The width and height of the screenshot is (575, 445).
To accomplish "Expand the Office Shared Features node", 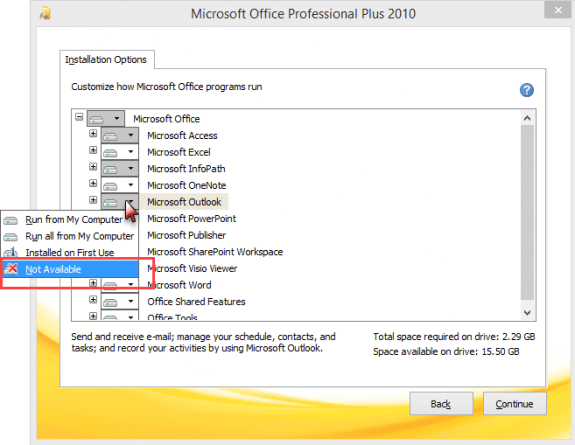I will point(93,299).
